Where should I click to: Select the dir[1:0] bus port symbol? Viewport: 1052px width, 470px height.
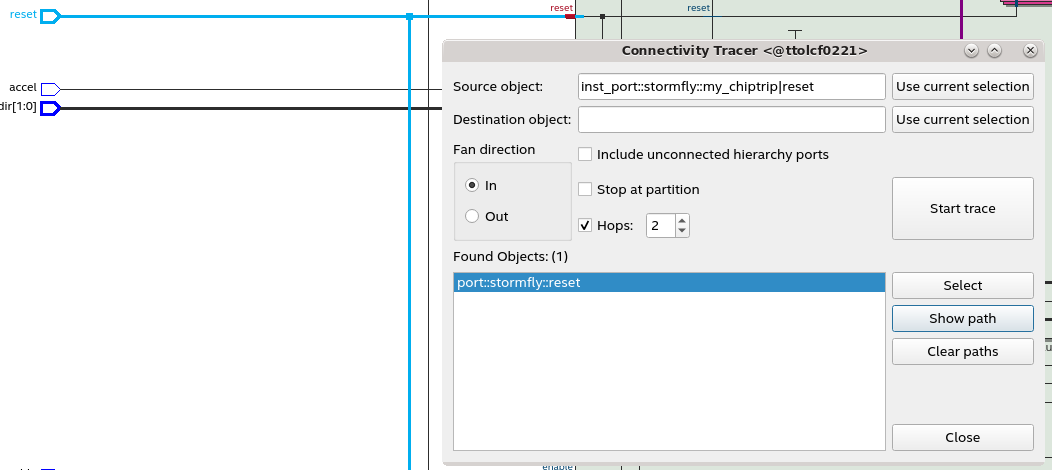(50, 108)
